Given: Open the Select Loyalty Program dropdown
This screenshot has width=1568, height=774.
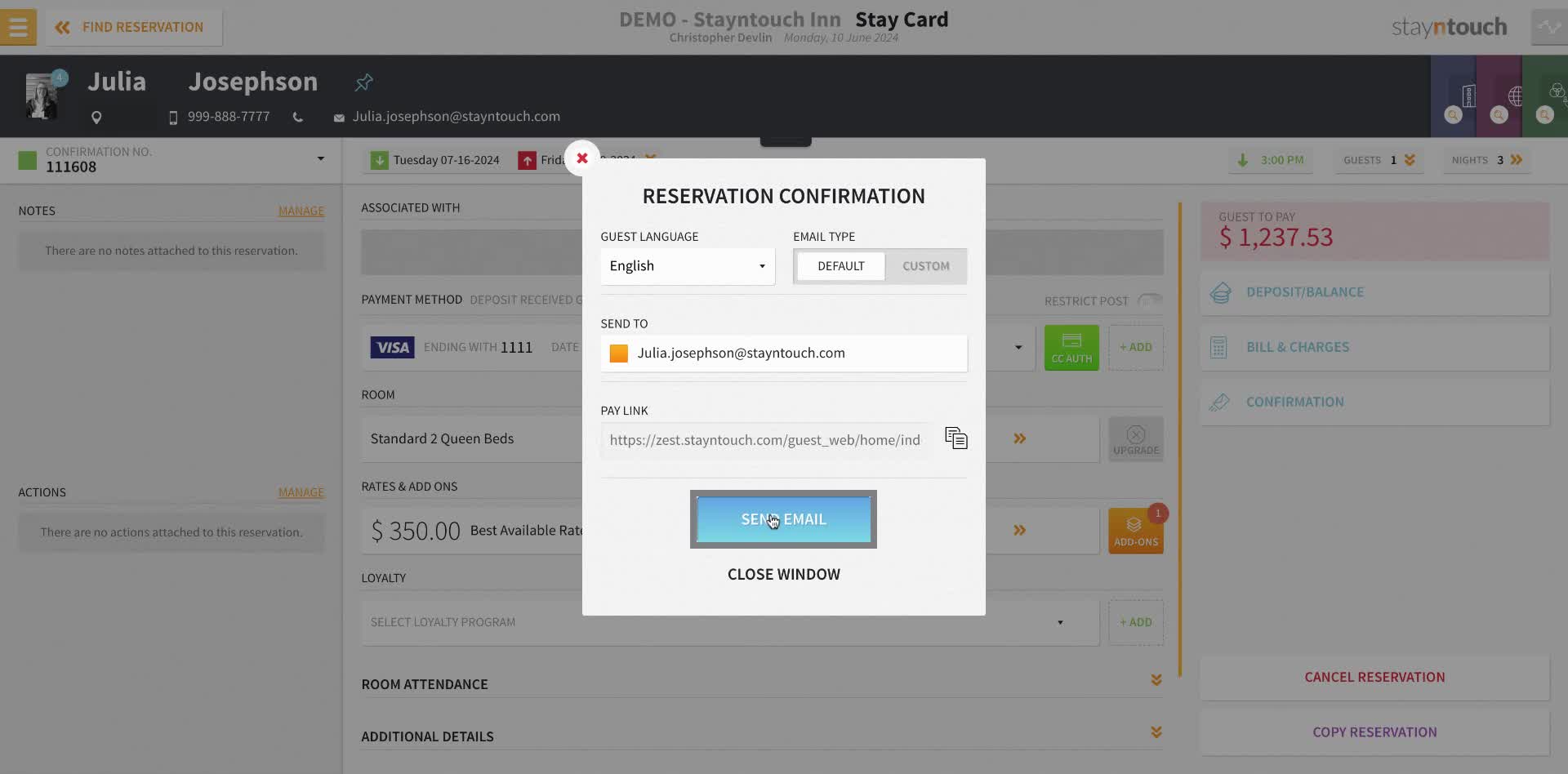Looking at the screenshot, I should coord(730,622).
